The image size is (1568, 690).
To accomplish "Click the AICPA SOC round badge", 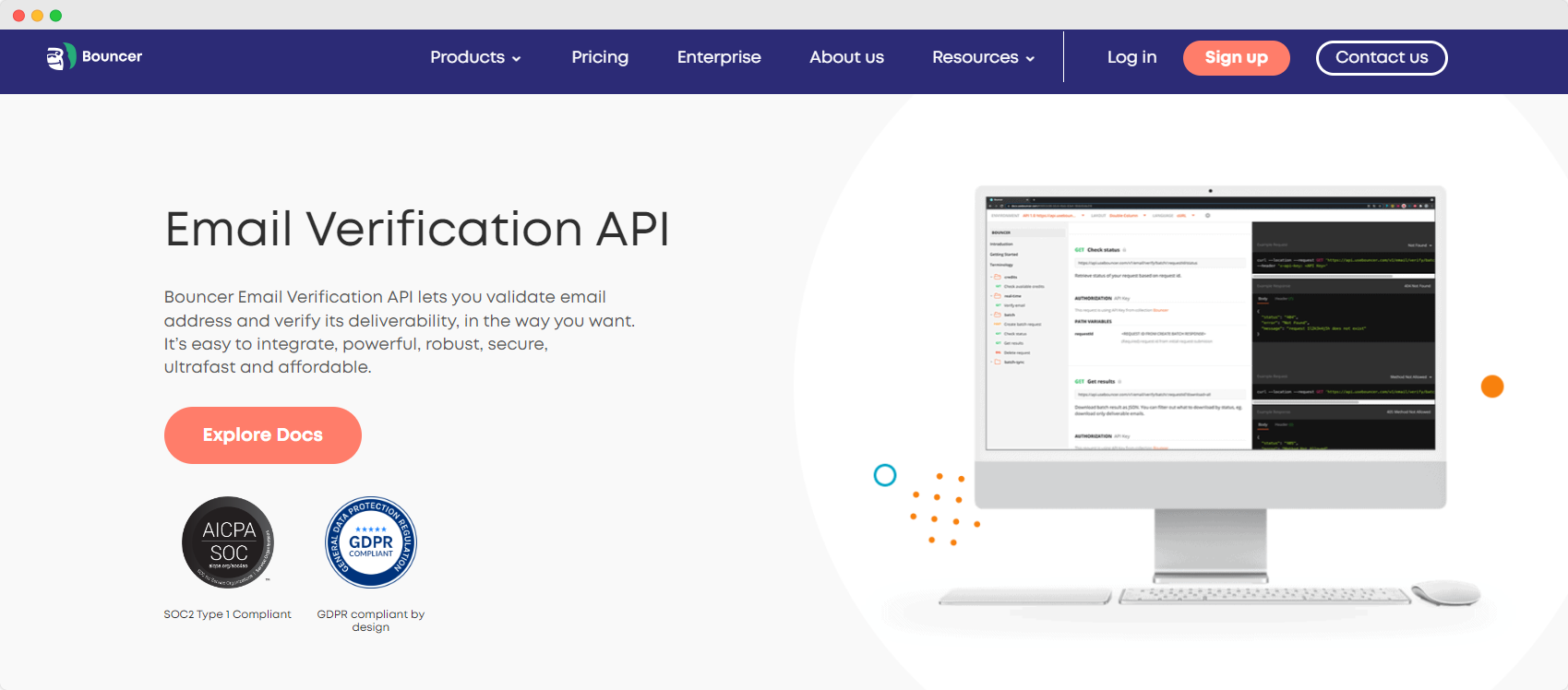I will [x=228, y=542].
